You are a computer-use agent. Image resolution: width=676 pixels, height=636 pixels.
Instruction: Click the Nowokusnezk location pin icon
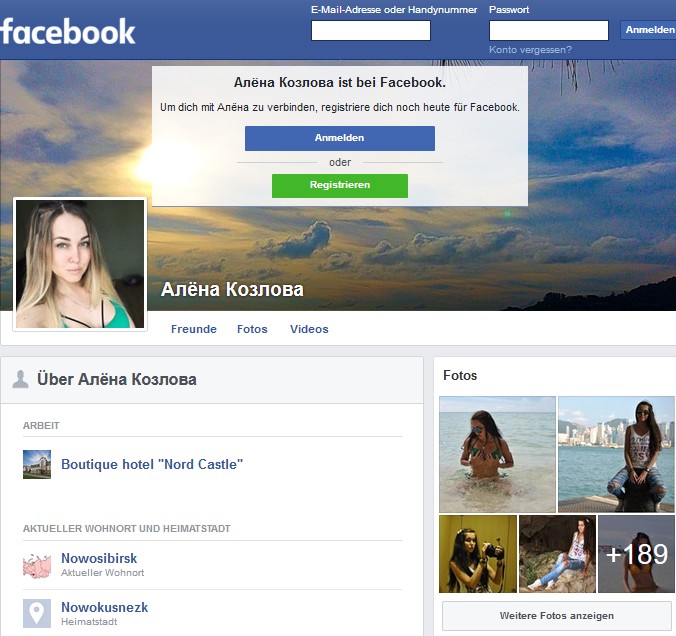37,613
